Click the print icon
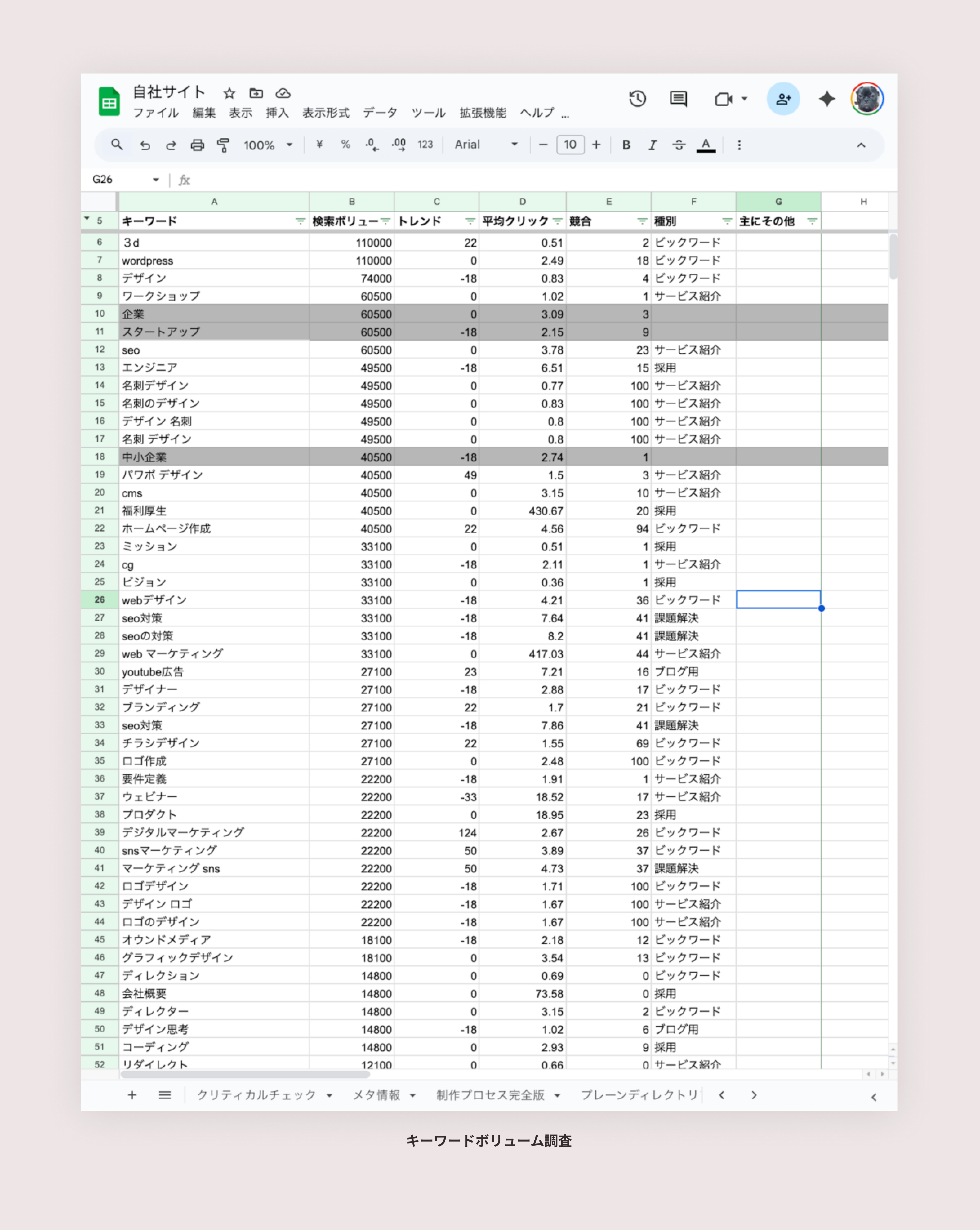This screenshot has width=980, height=1230. tap(197, 145)
